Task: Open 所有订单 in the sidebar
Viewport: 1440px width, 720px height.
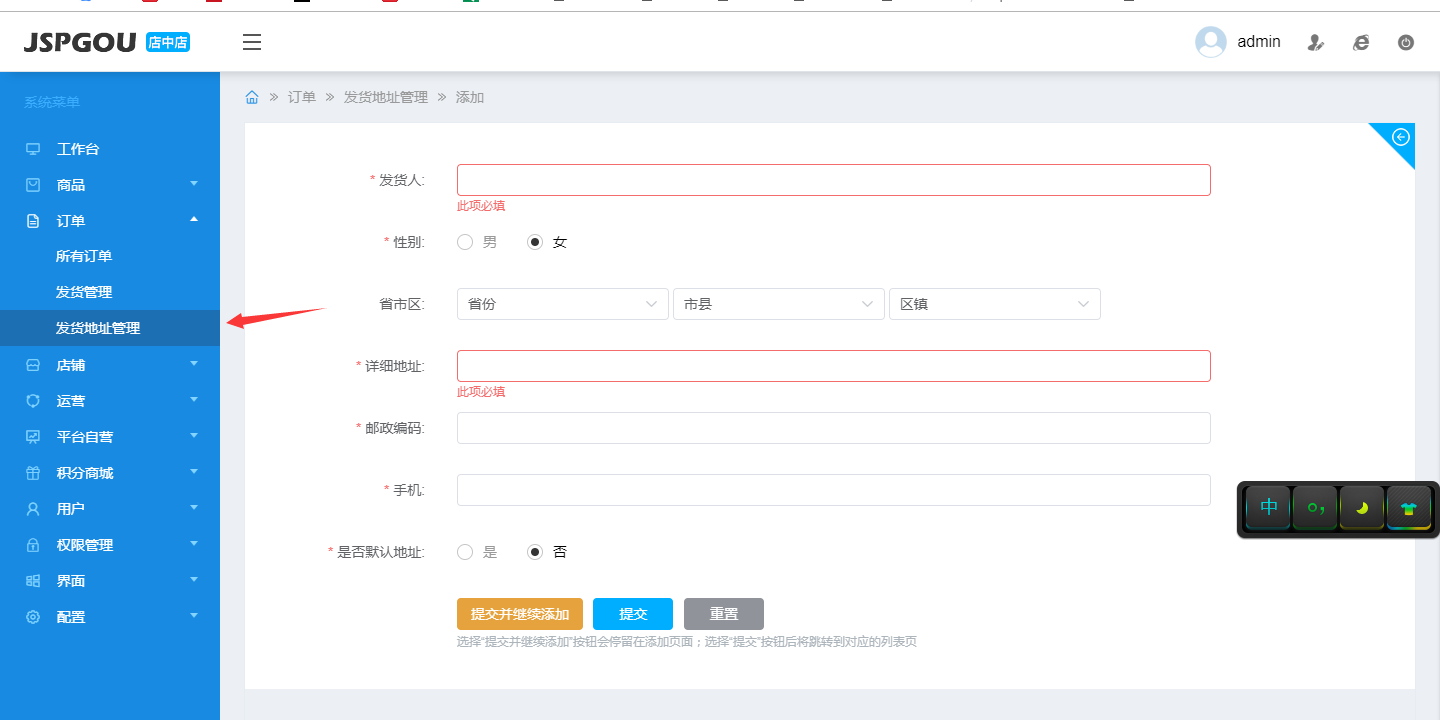Action: pos(84,256)
